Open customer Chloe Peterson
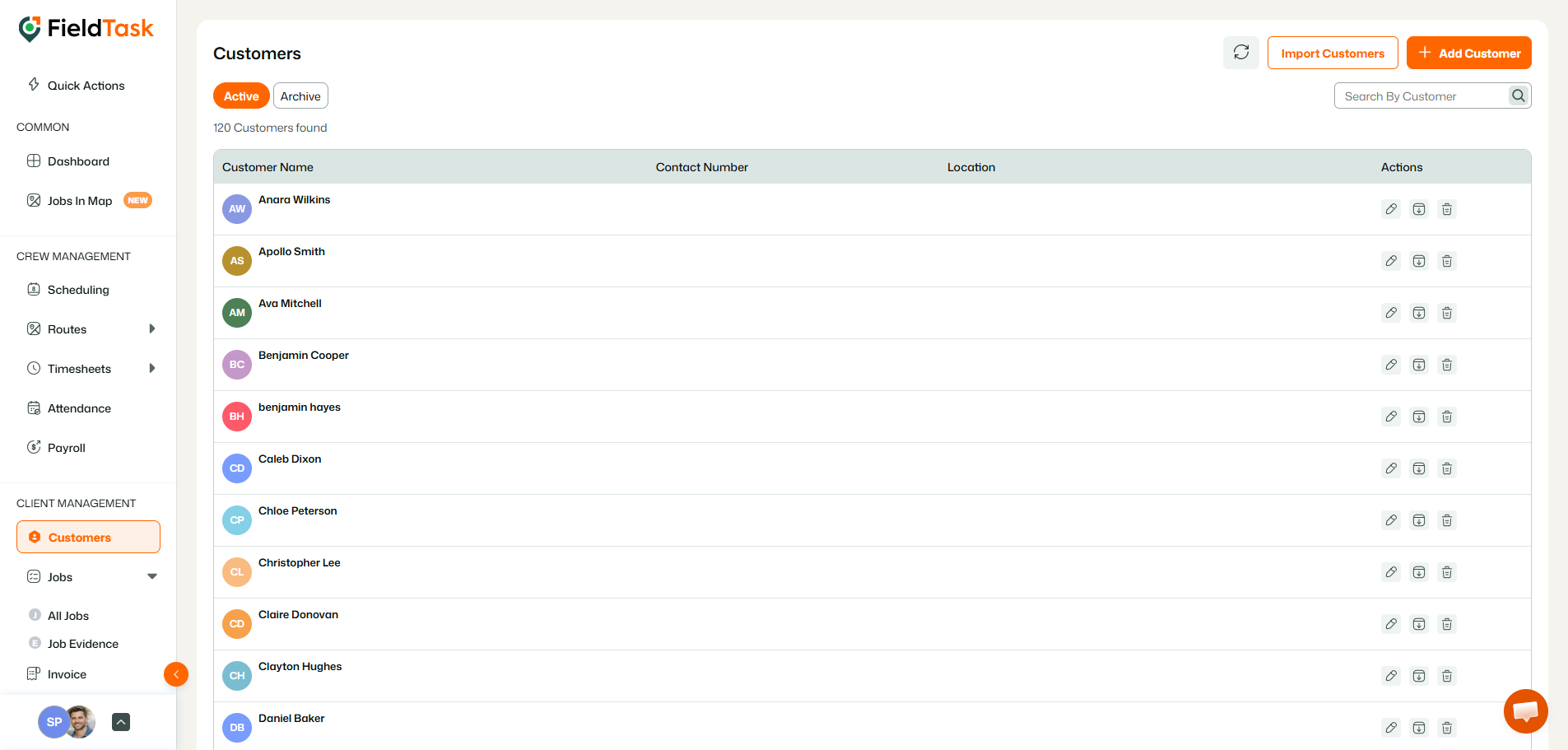1568x750 pixels. pos(298,511)
